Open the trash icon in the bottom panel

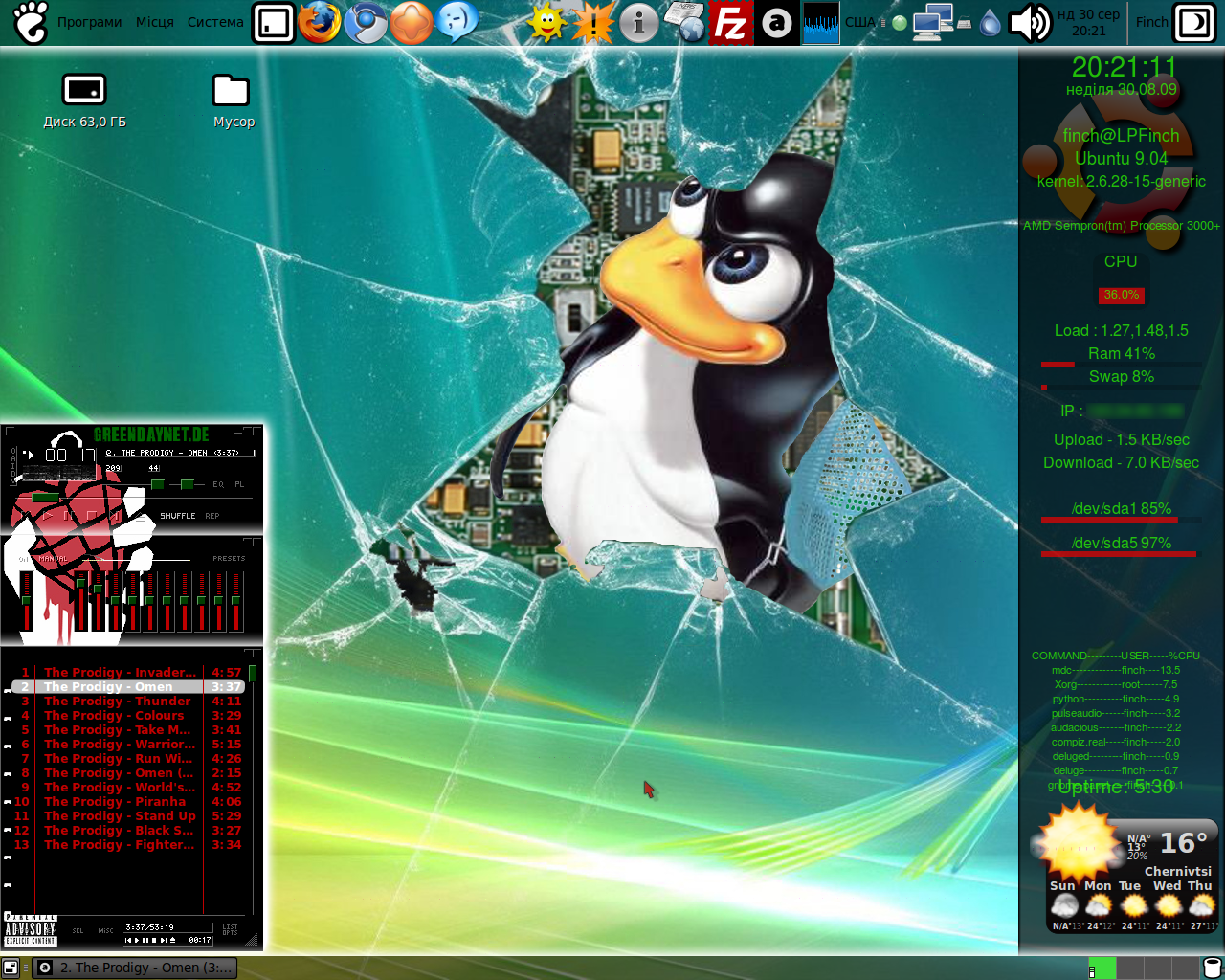(x=1211, y=968)
